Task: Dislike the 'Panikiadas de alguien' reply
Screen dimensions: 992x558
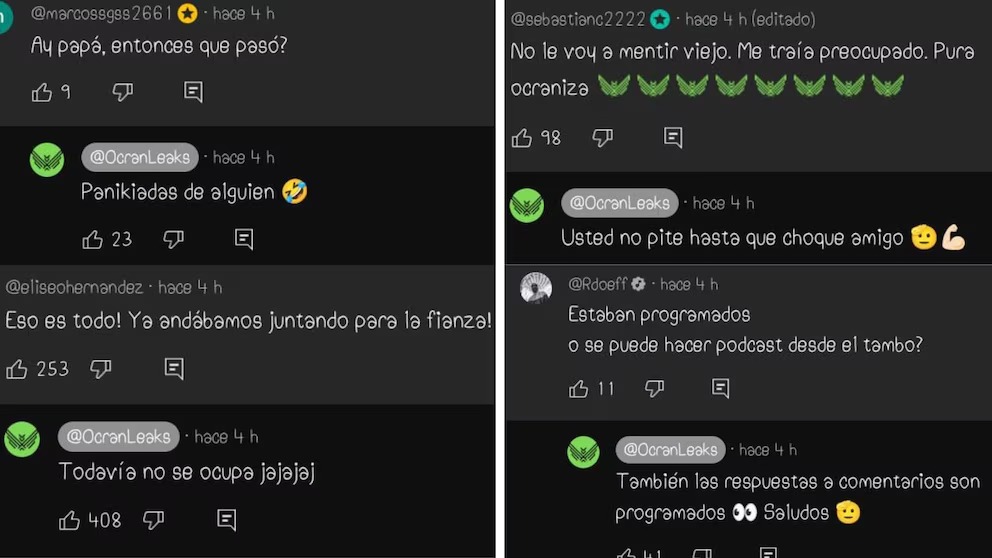Action: [173, 239]
